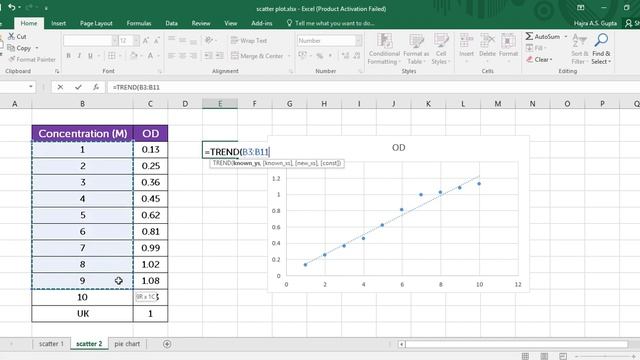Toggle Underline formatting

90,56
